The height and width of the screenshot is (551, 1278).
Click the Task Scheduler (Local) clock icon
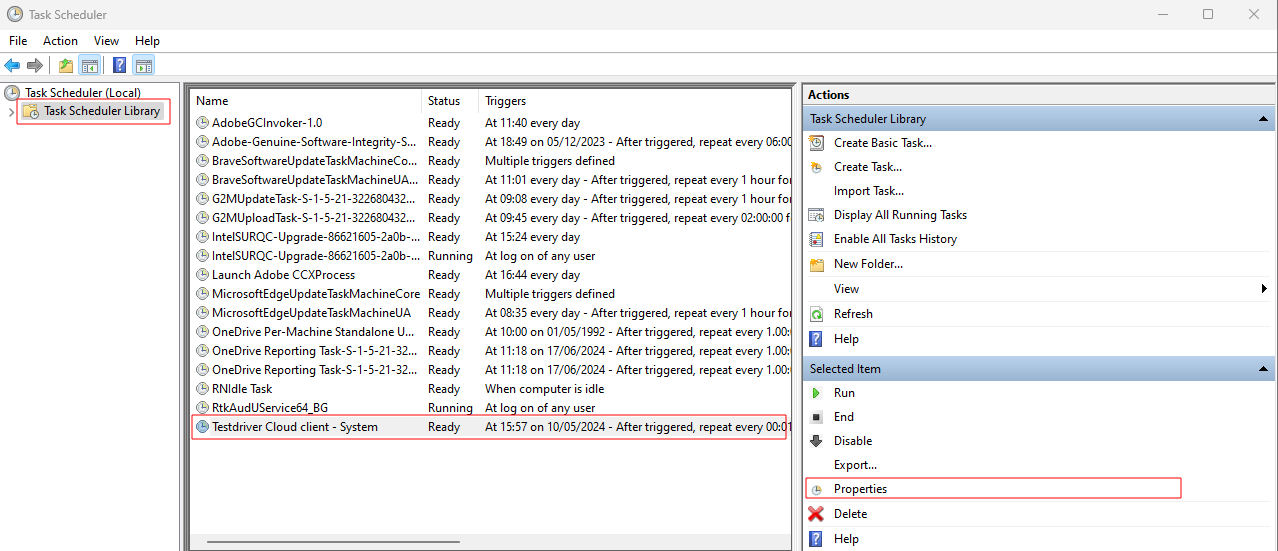(x=12, y=93)
